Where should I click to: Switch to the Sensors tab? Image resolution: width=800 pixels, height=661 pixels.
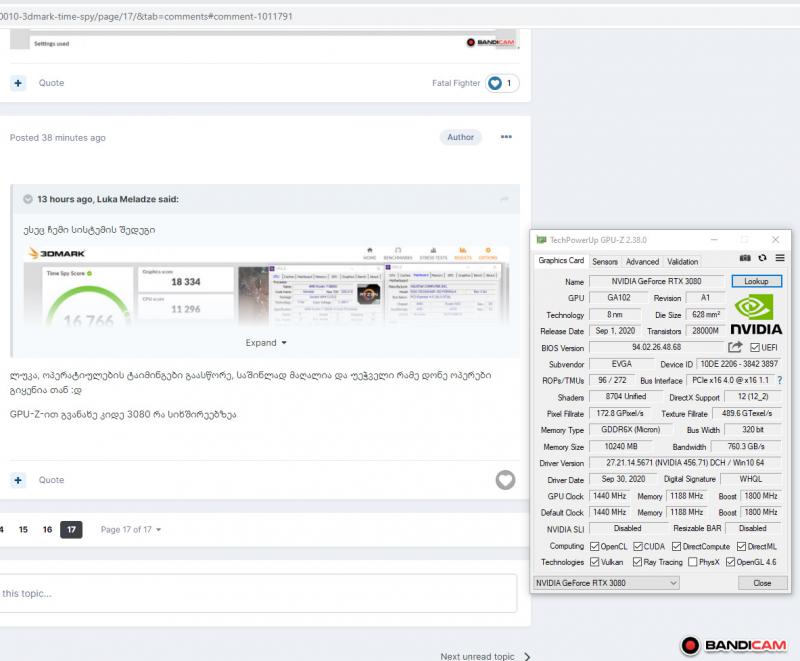[x=604, y=262]
